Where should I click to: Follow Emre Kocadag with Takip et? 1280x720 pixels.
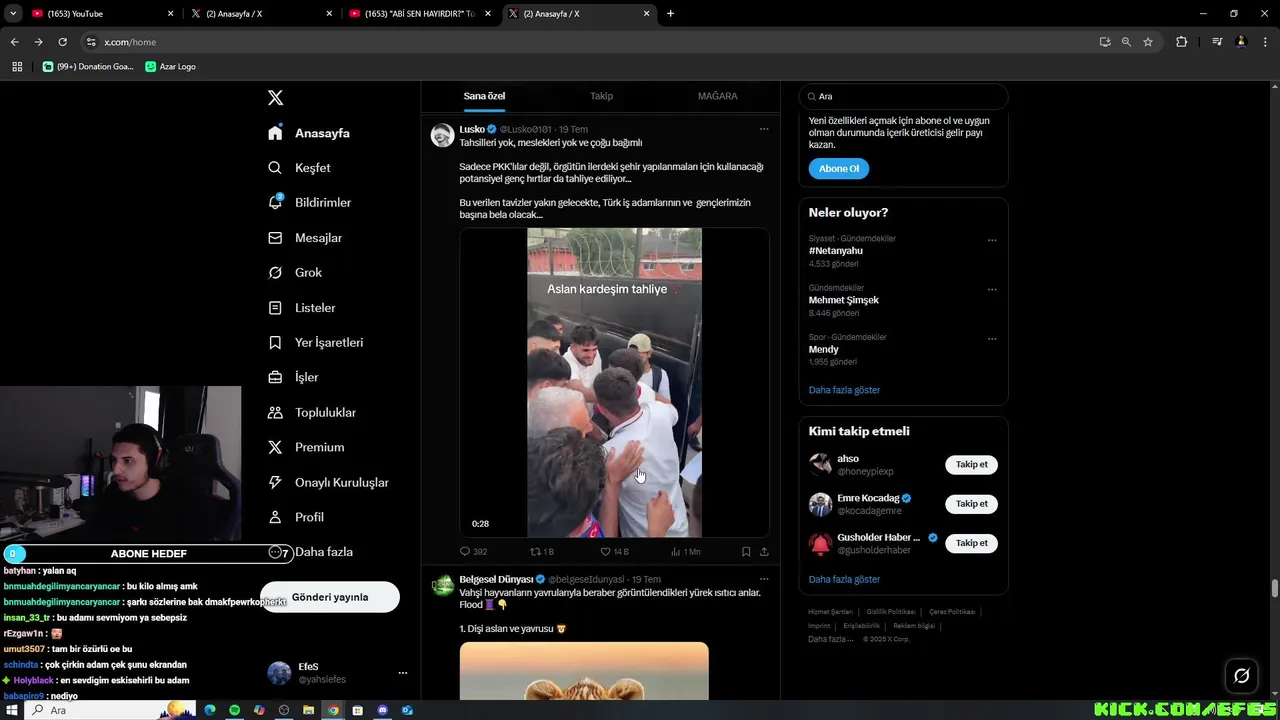coord(971,504)
